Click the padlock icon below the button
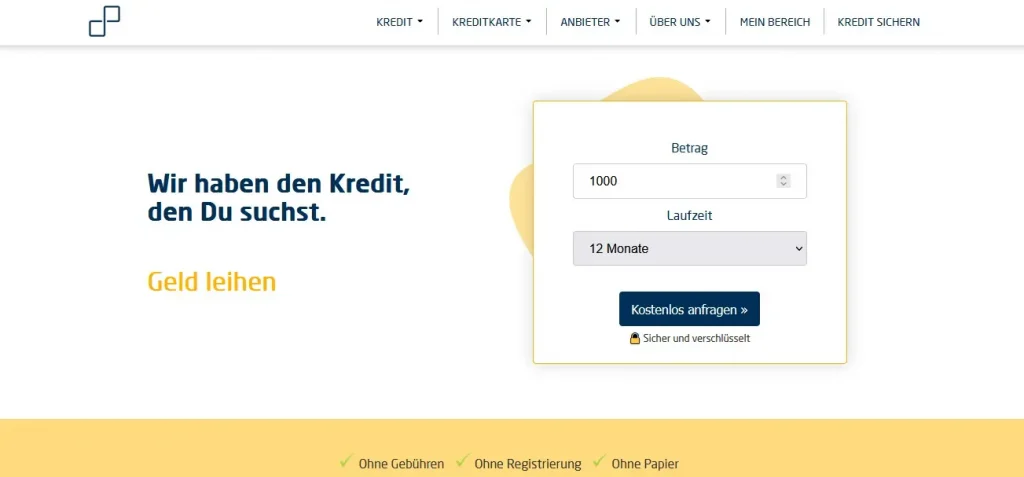Screen dimensions: 1024x477 [634, 338]
